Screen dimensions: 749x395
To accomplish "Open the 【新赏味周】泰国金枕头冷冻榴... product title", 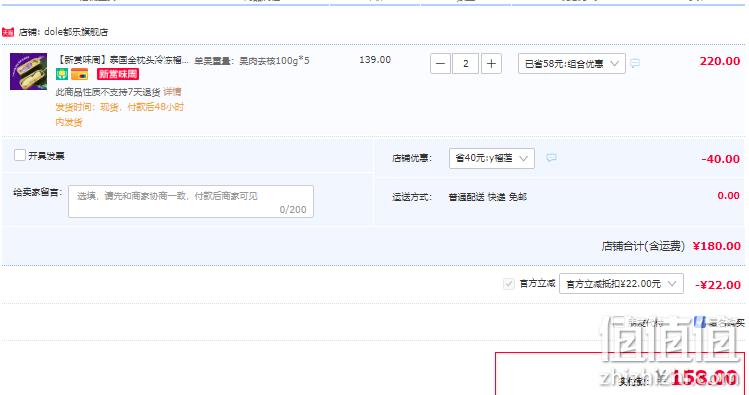I will (123, 60).
